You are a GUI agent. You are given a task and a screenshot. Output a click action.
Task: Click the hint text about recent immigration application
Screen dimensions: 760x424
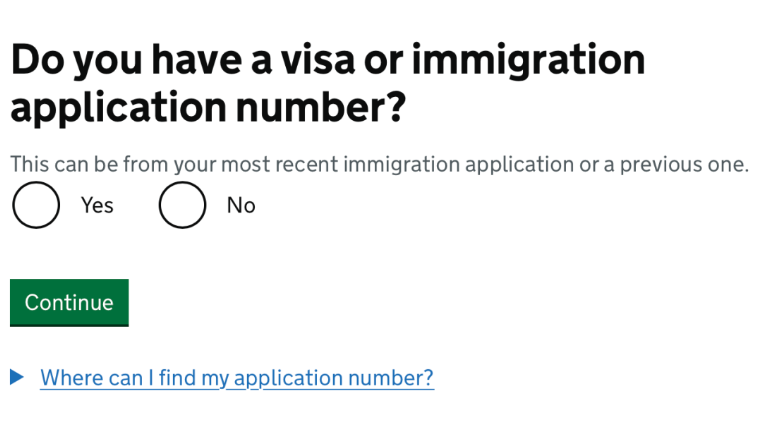[x=379, y=164]
